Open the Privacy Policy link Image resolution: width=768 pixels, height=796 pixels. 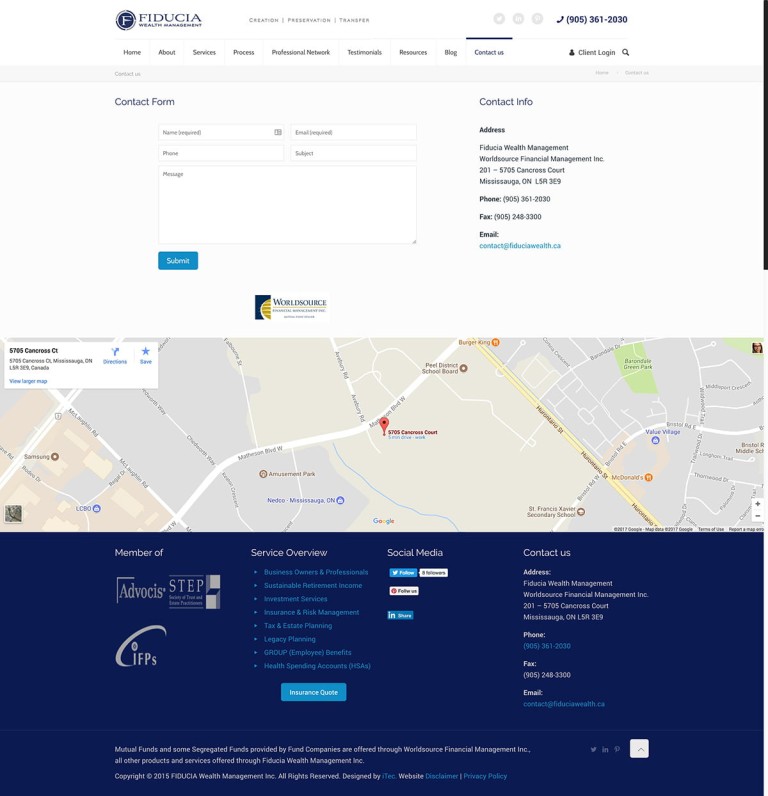click(485, 776)
